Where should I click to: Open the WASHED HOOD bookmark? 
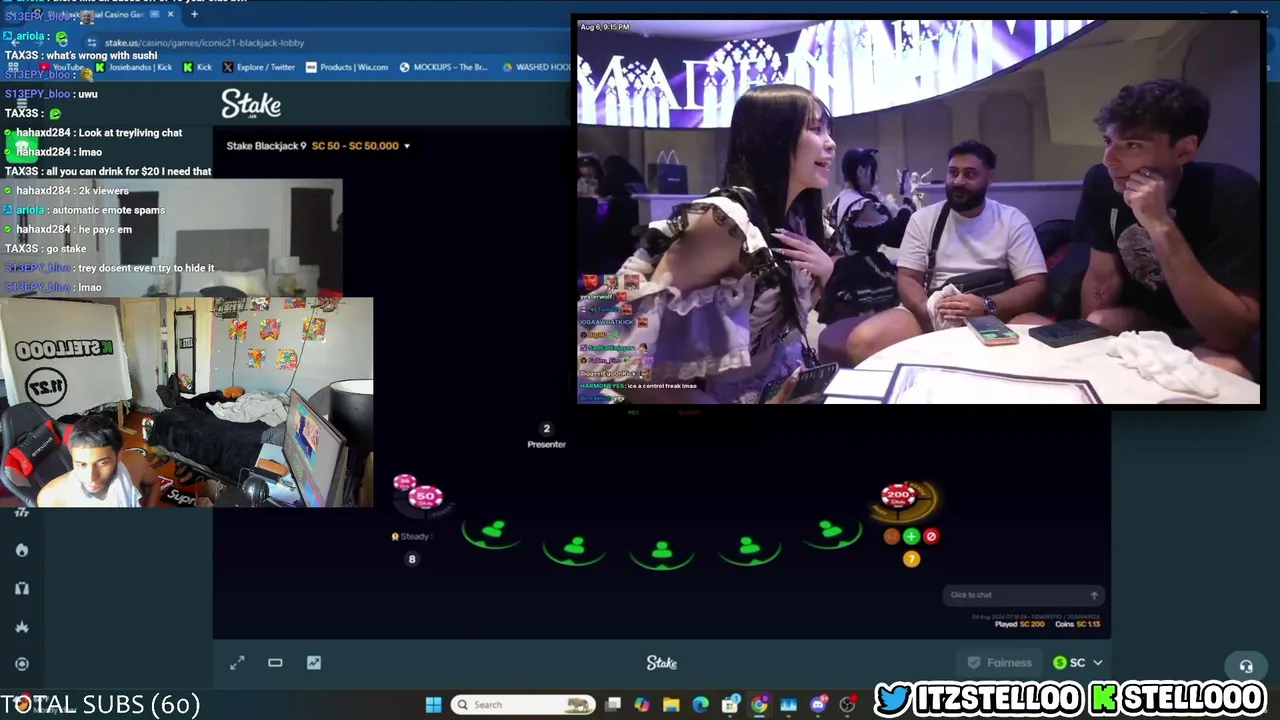(535, 67)
